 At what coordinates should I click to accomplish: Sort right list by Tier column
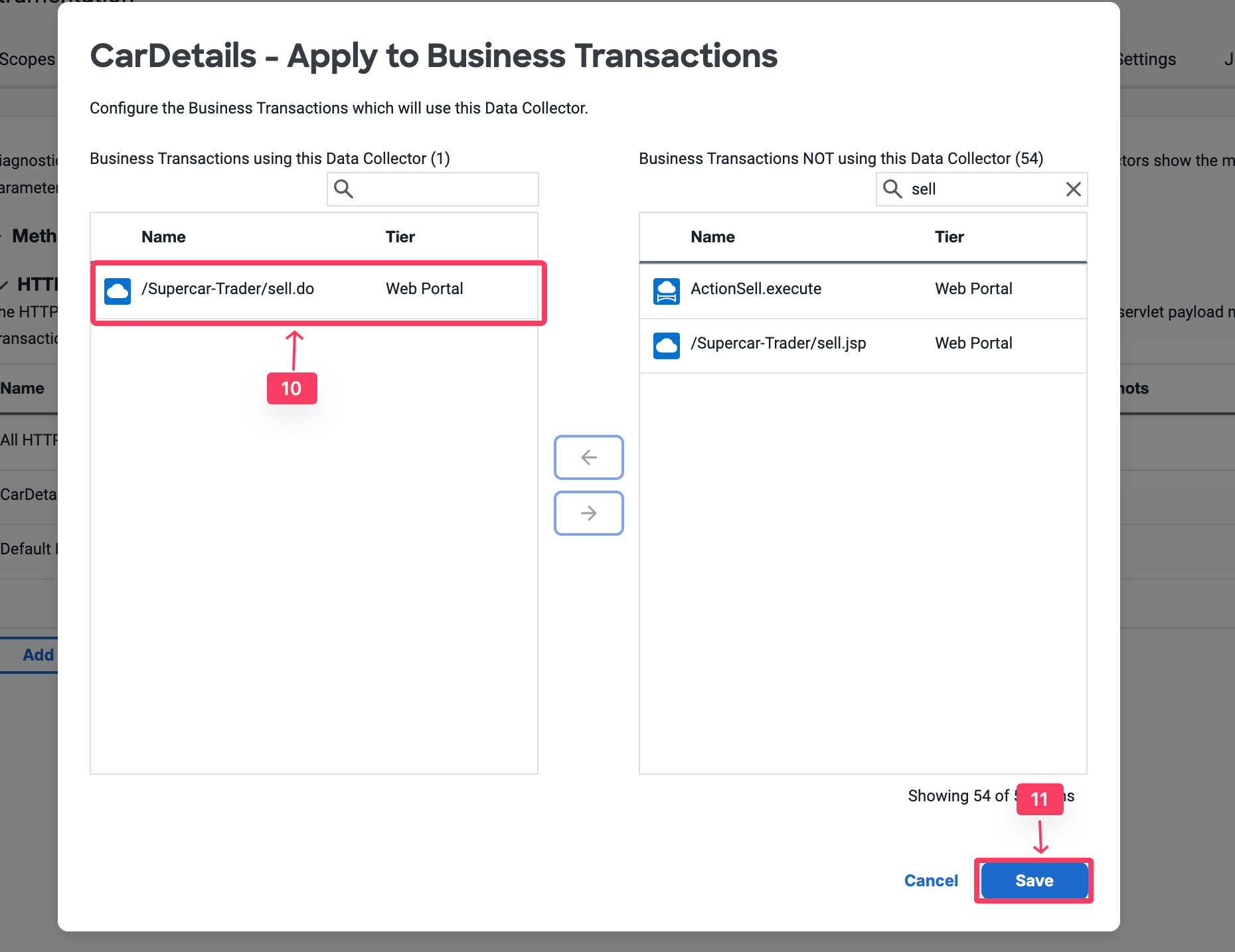point(949,237)
